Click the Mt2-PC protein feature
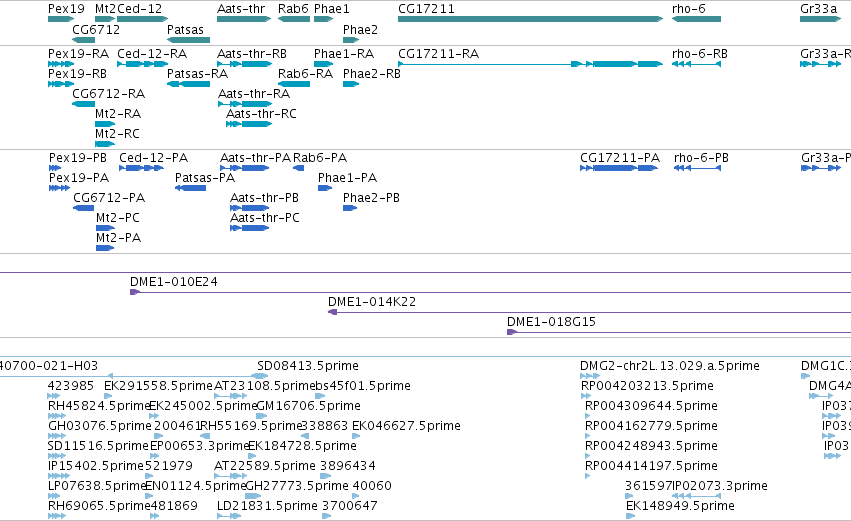The height and width of the screenshot is (521, 851). 105,228
